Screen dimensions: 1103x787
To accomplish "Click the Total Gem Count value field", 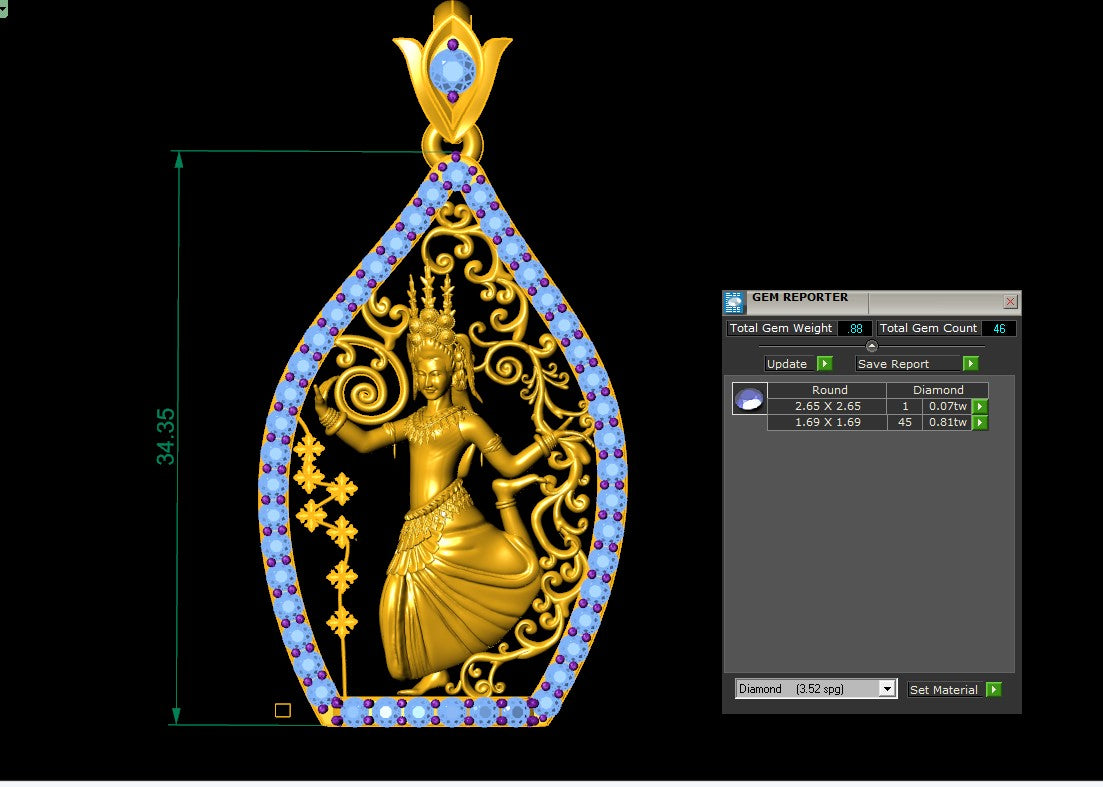I will coord(999,328).
